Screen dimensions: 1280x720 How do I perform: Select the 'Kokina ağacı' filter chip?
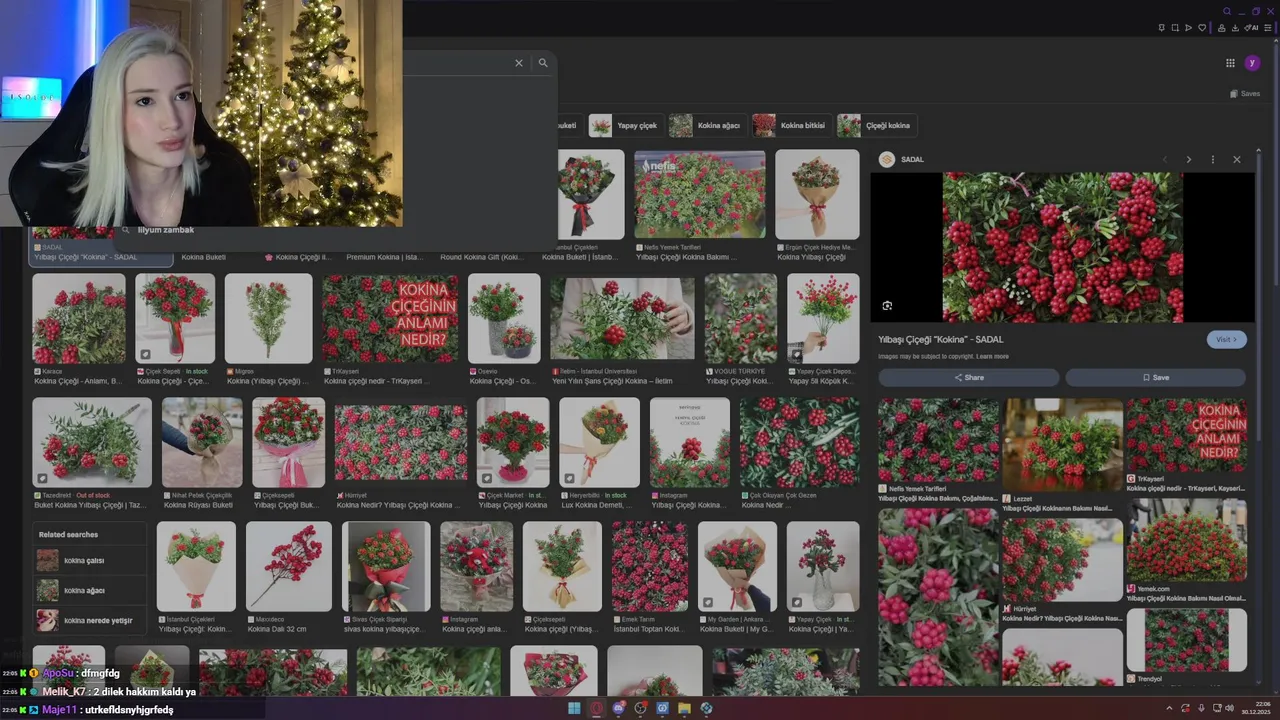(x=706, y=125)
